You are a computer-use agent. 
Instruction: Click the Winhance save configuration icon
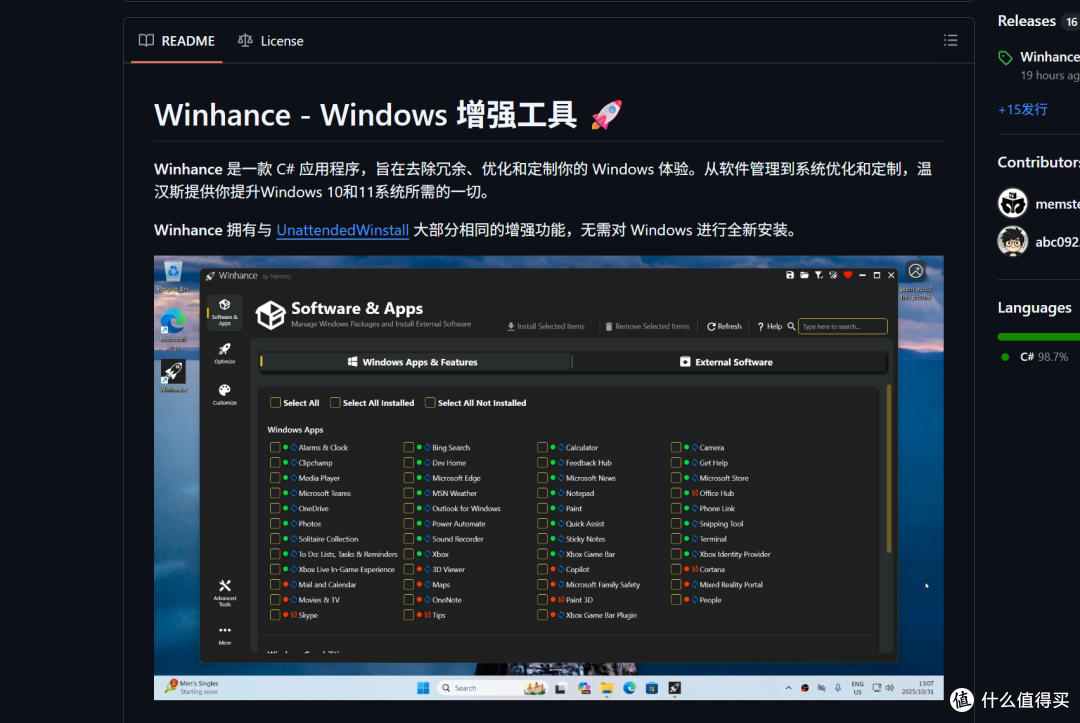[x=790, y=275]
